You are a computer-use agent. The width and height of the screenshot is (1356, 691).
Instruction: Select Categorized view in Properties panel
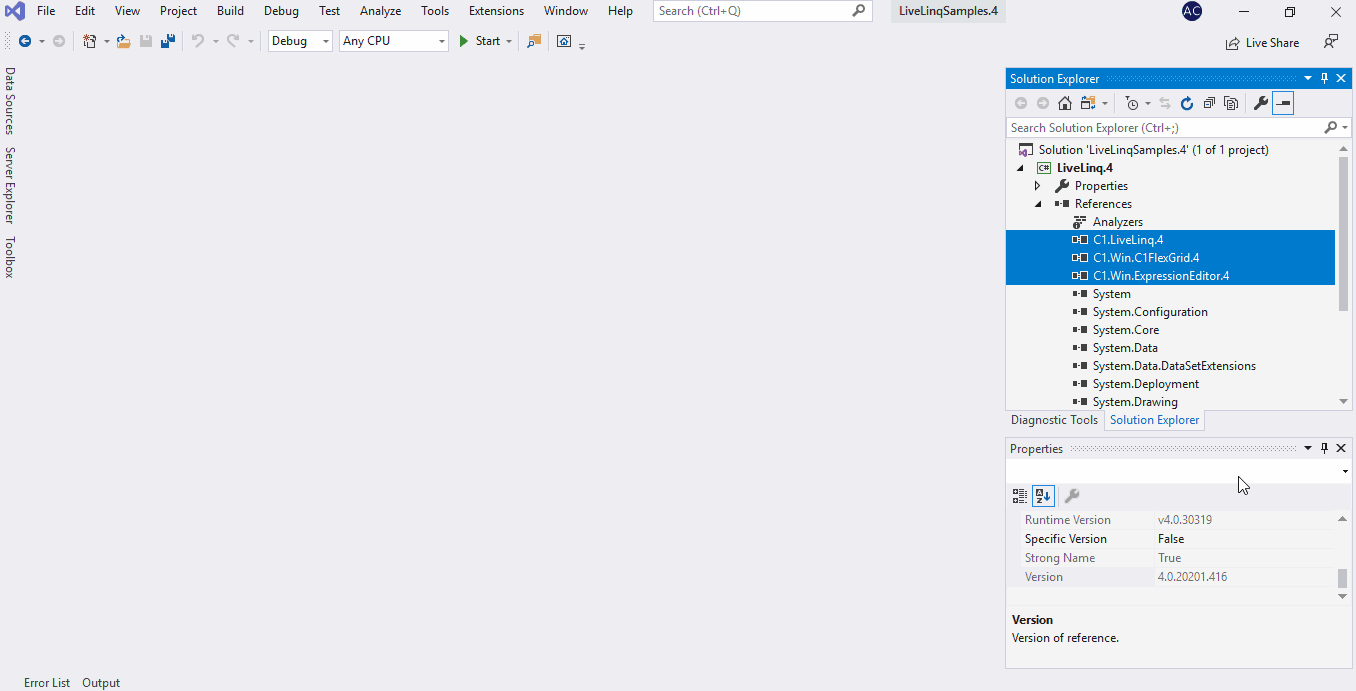tap(1020, 495)
